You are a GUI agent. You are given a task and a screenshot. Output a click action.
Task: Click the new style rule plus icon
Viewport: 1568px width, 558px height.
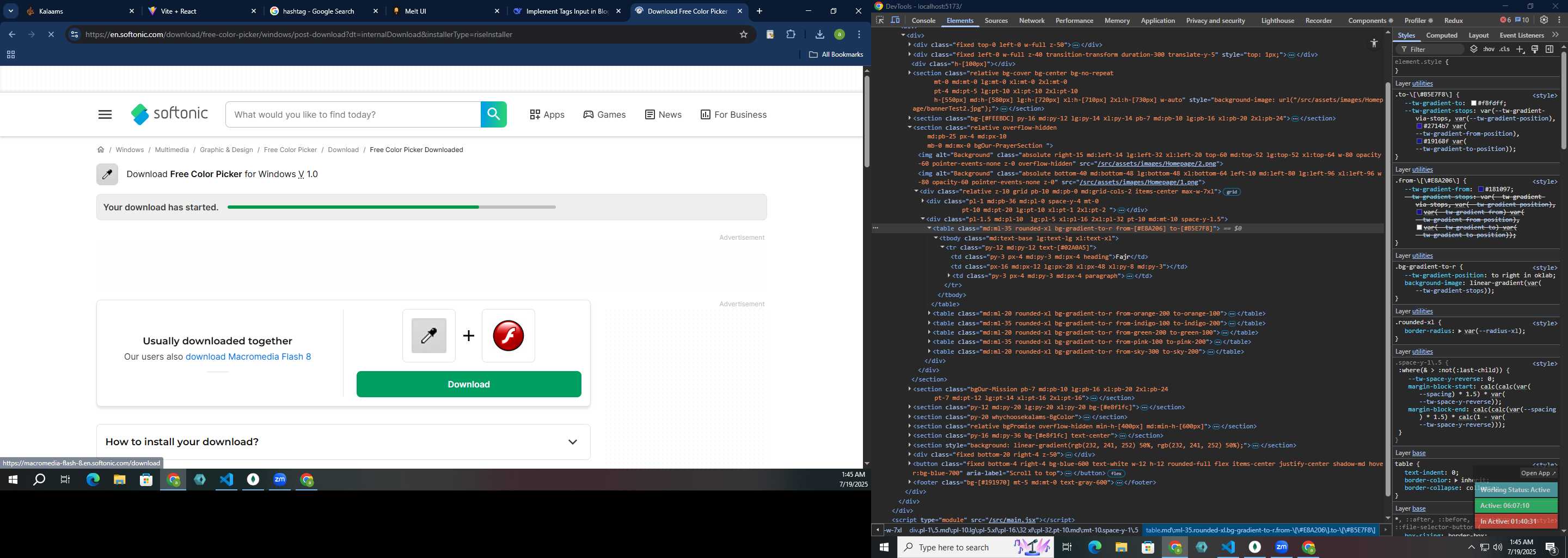tap(1520, 50)
